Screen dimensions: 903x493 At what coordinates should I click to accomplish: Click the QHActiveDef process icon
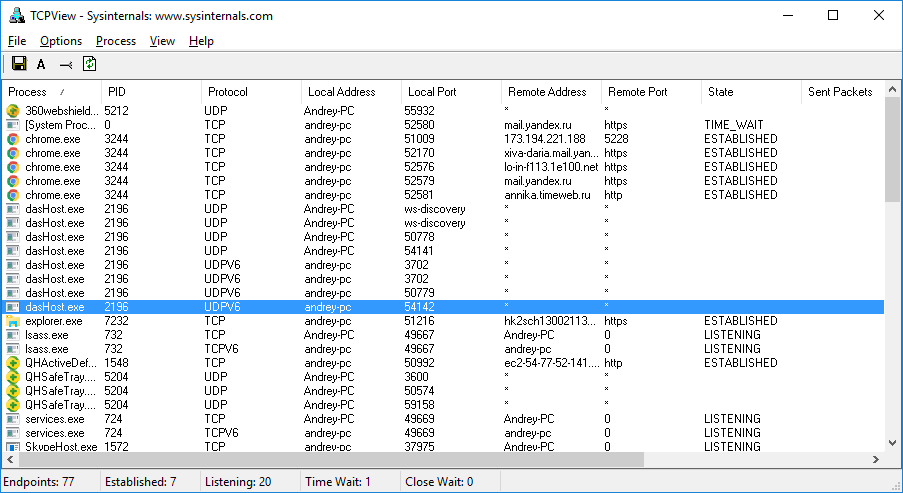click(x=13, y=363)
